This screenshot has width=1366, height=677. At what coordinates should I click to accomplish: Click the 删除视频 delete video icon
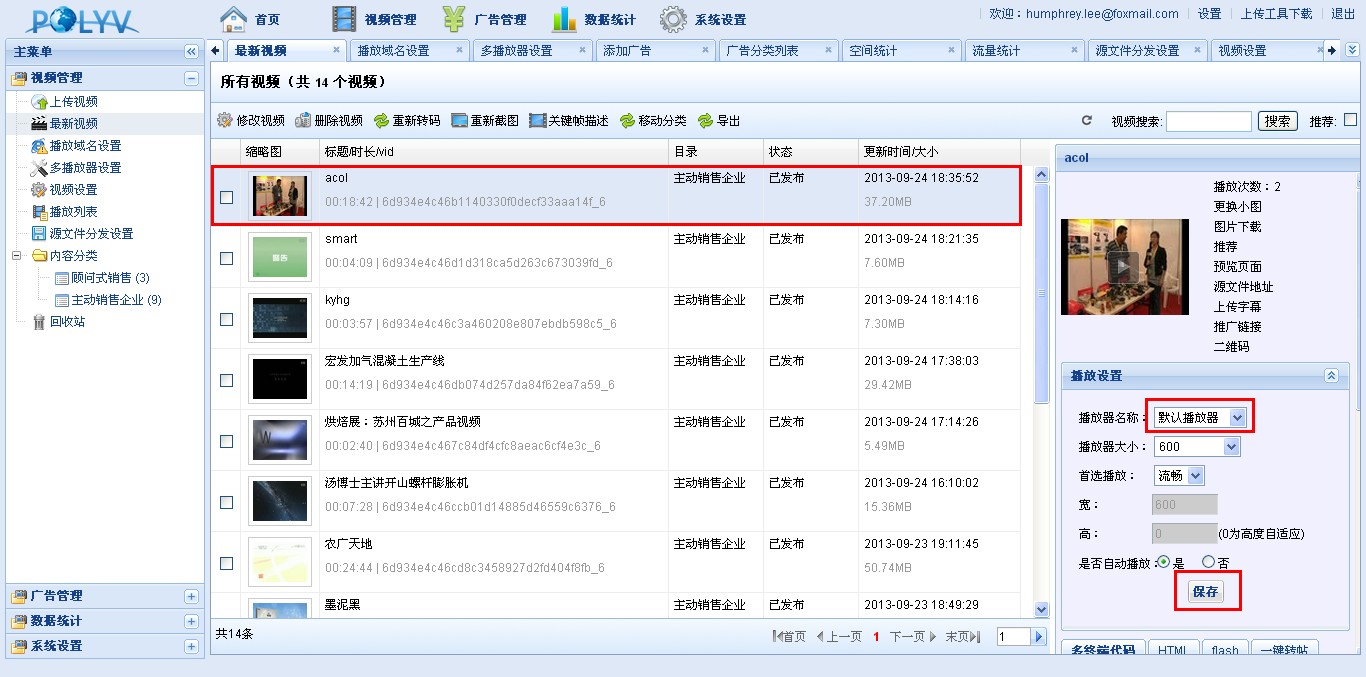pos(303,121)
